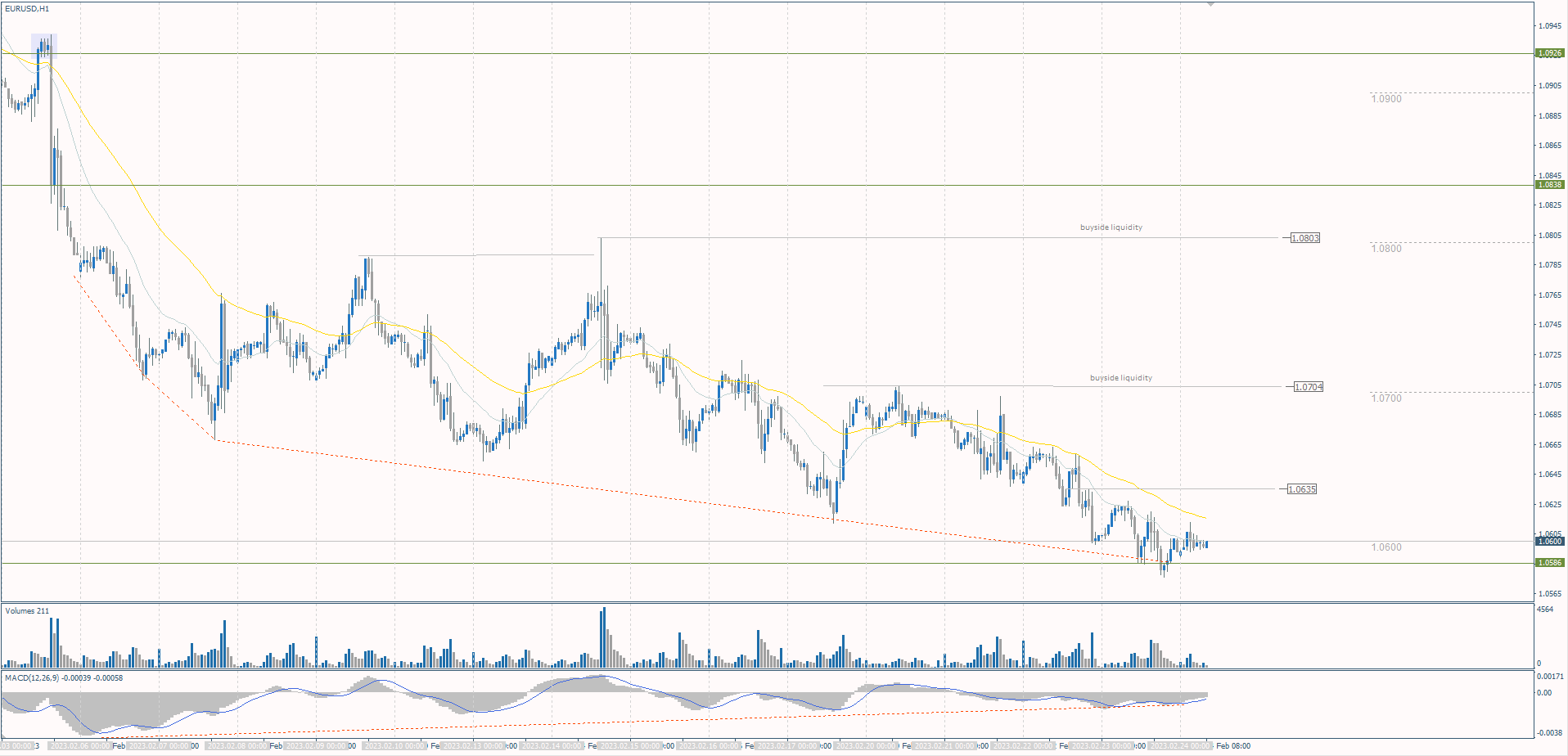The height and width of the screenshot is (756, 1568).
Task: Click the green 1.0838 level tag on price axis
Action: click(1550, 185)
